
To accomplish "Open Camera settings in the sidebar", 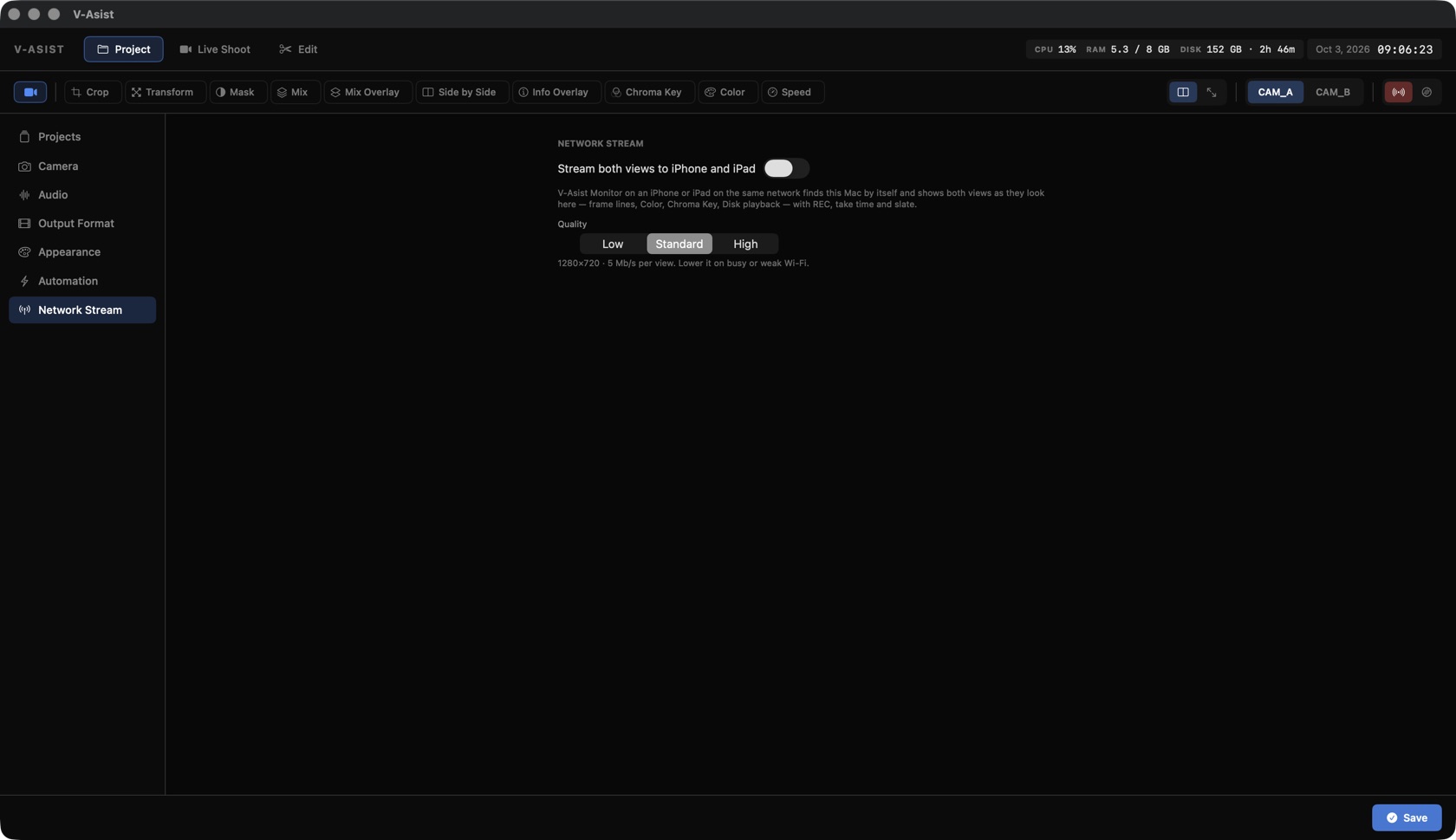I will 82,166.
